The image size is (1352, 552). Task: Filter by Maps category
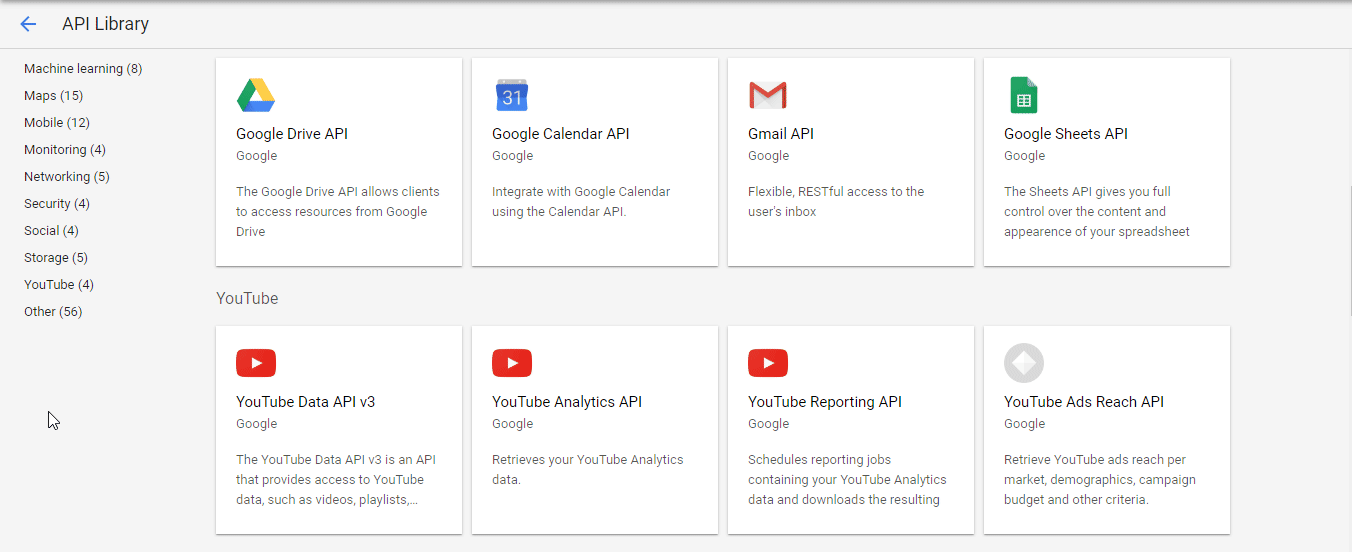53,96
